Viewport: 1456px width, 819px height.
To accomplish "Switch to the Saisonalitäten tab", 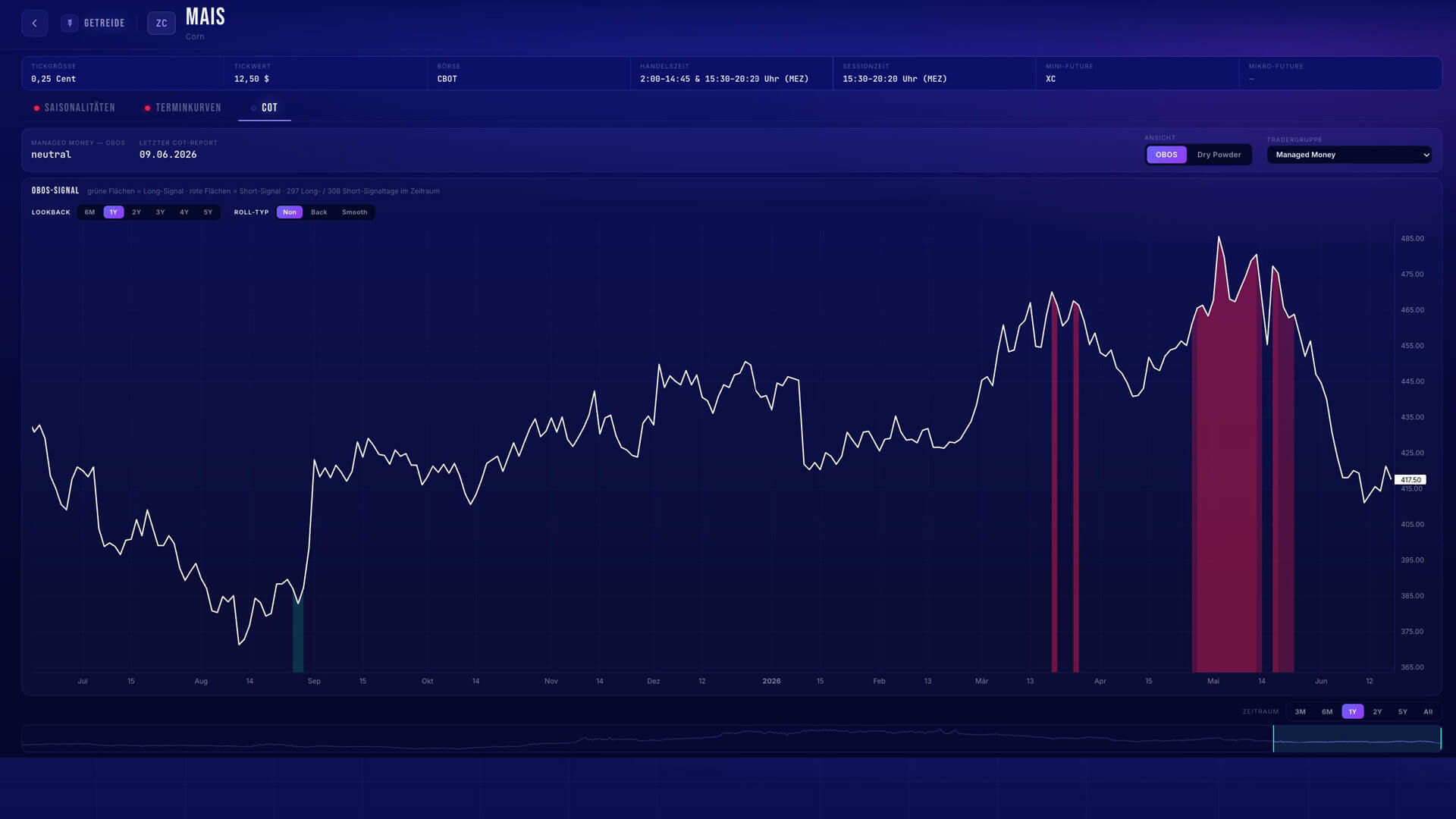I will point(74,108).
